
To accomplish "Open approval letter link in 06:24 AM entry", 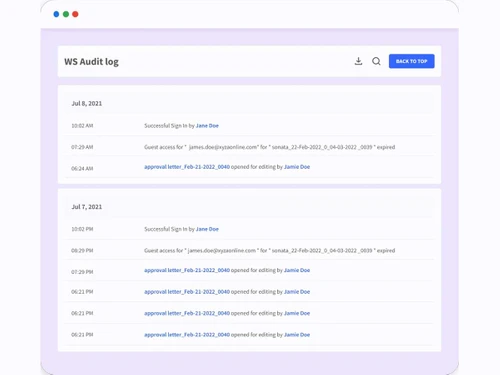I will coord(187,167).
